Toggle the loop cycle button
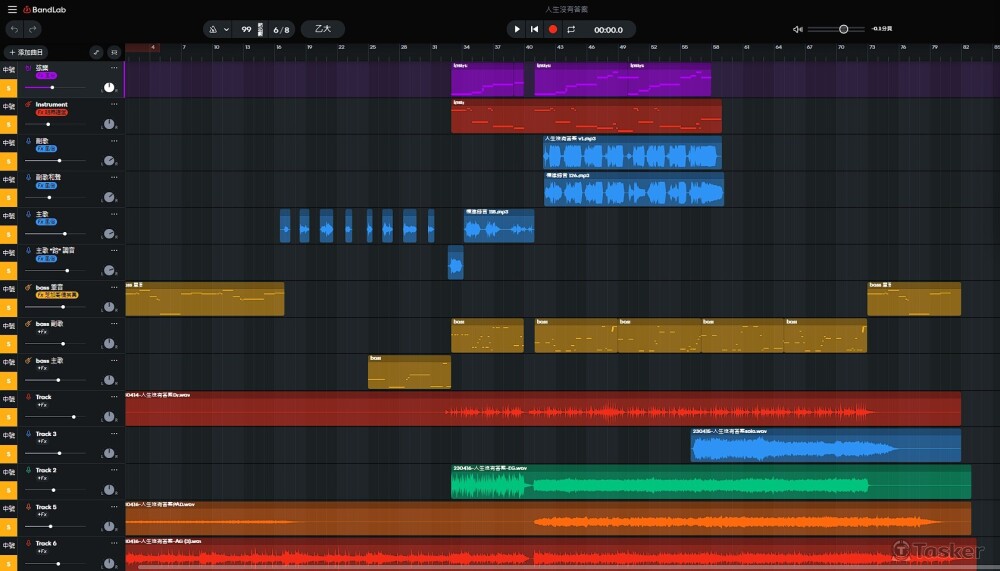 570,29
